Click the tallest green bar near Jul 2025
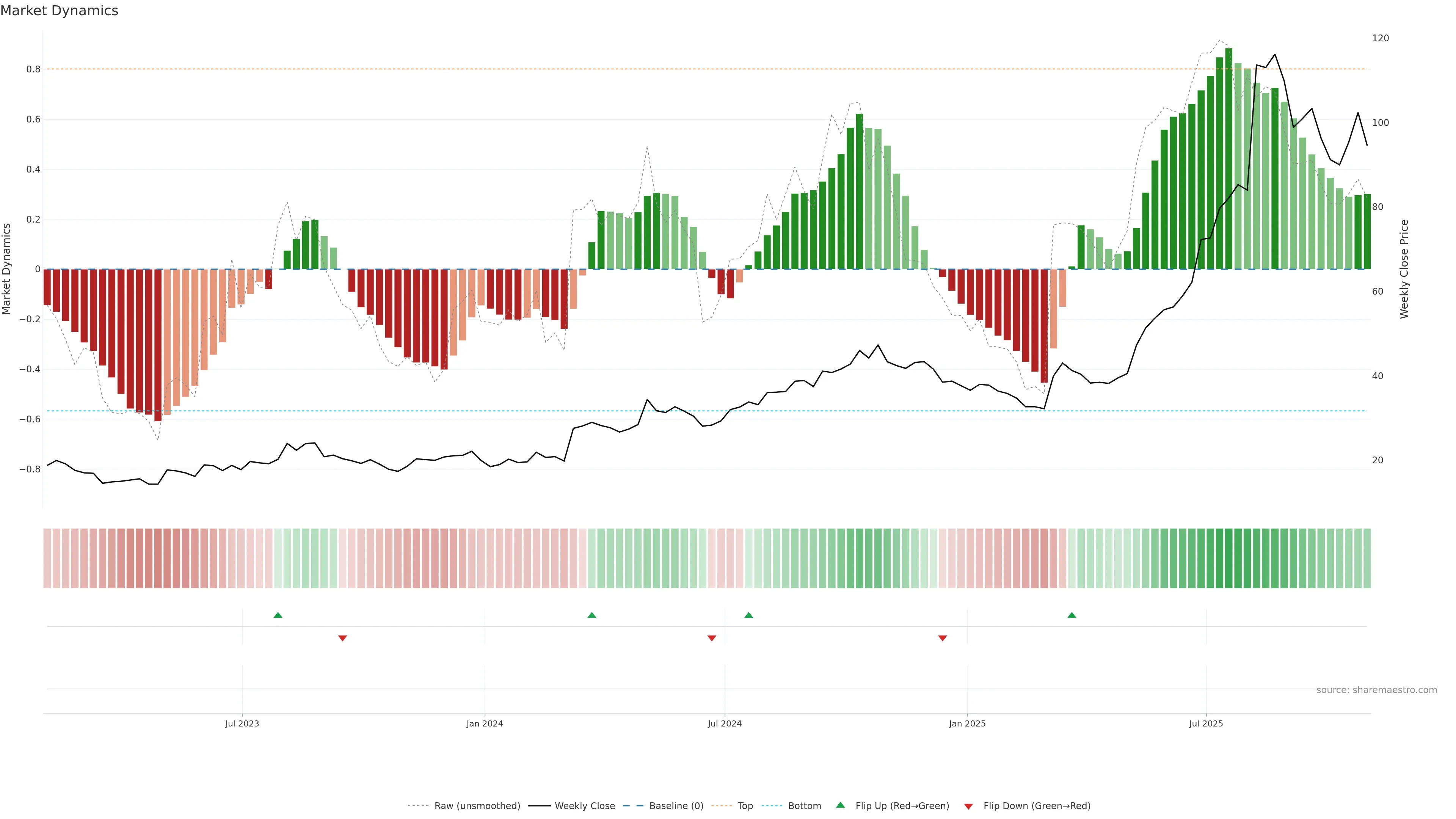Image resolution: width=1456 pixels, height=819 pixels. click(1229, 158)
